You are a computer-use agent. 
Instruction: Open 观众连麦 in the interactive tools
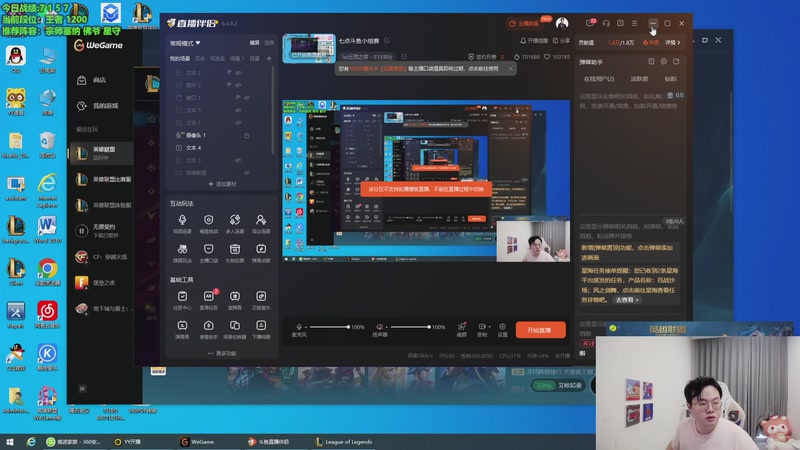coord(261,223)
